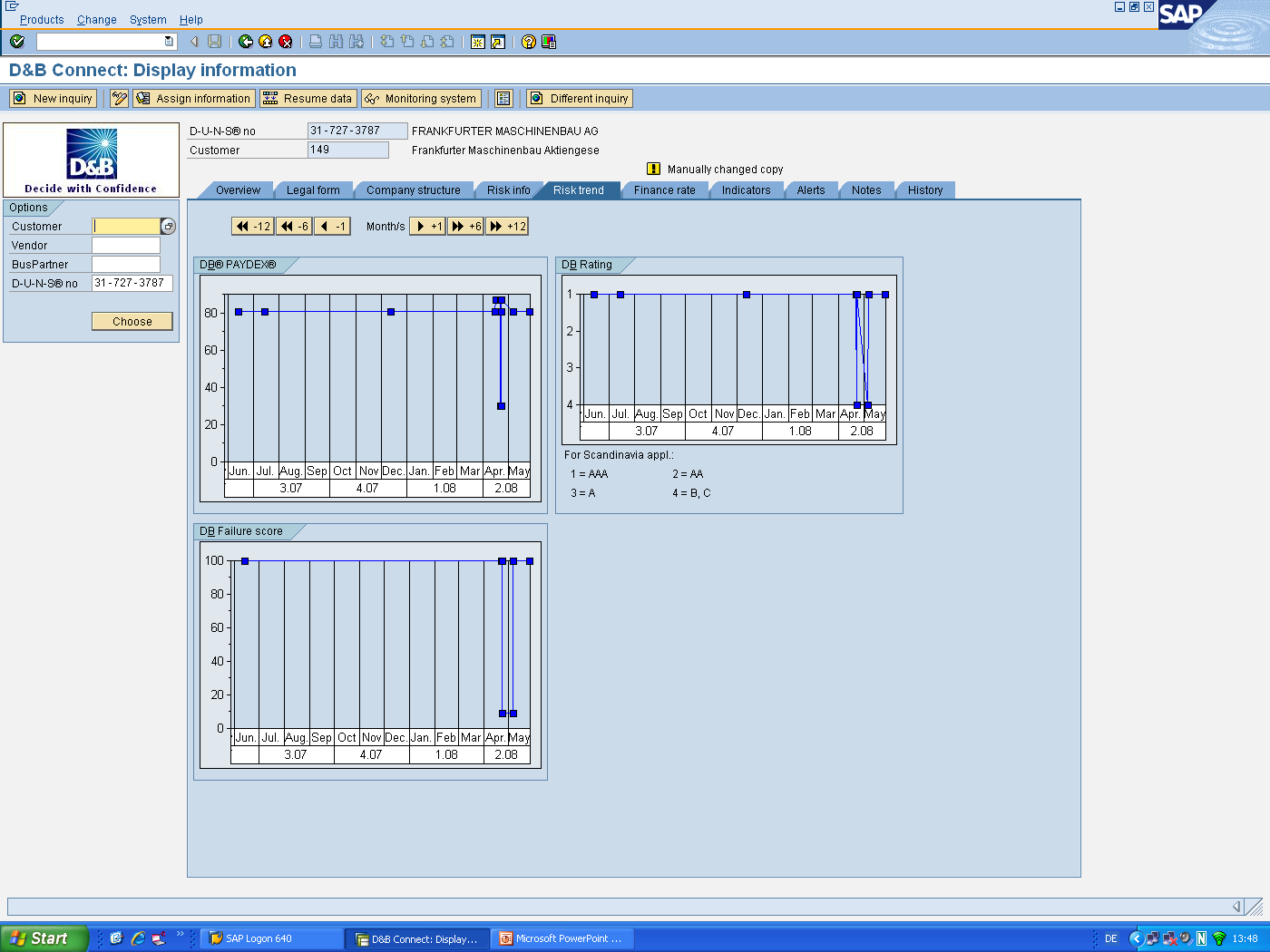Switch to the Risk info tab

pyautogui.click(x=508, y=190)
